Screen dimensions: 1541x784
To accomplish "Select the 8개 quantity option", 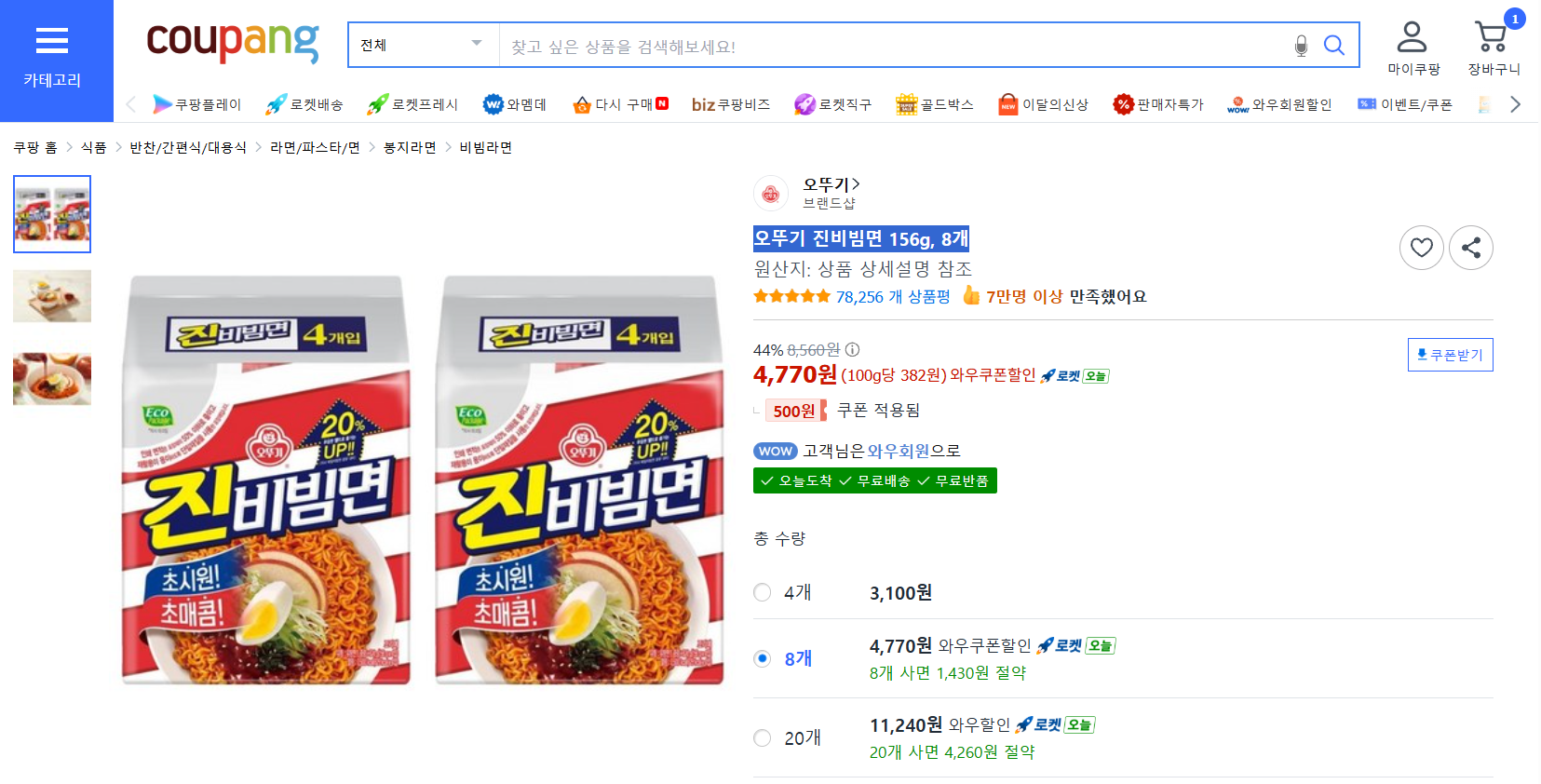I will click(x=763, y=658).
